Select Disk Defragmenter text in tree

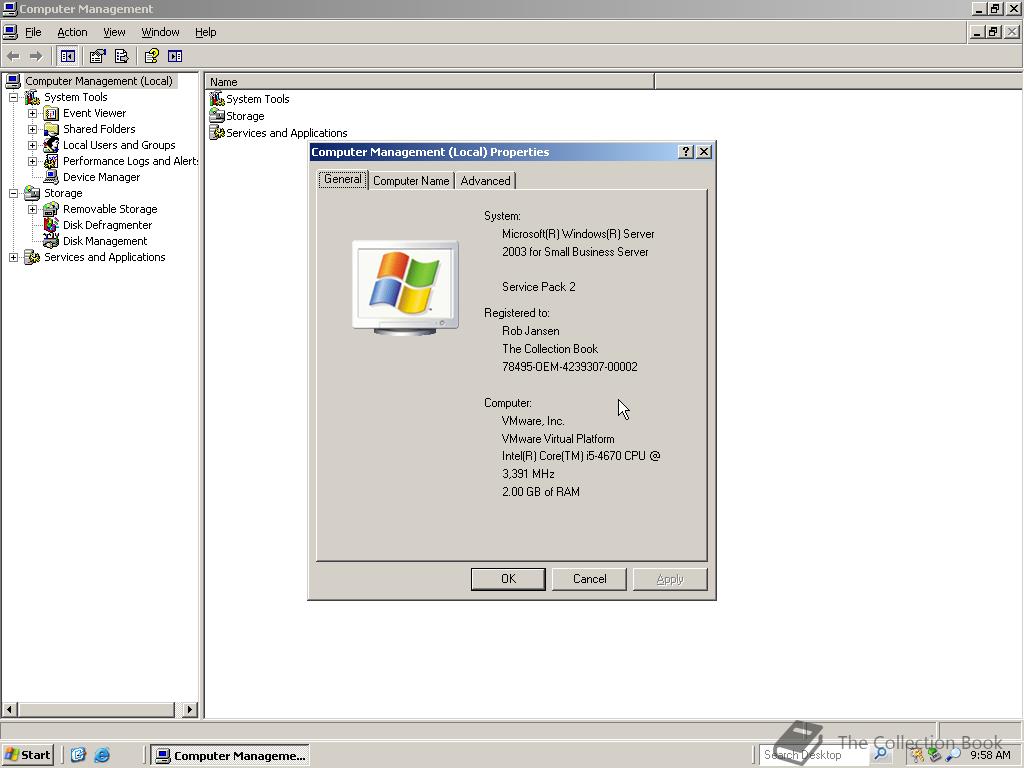[107, 225]
